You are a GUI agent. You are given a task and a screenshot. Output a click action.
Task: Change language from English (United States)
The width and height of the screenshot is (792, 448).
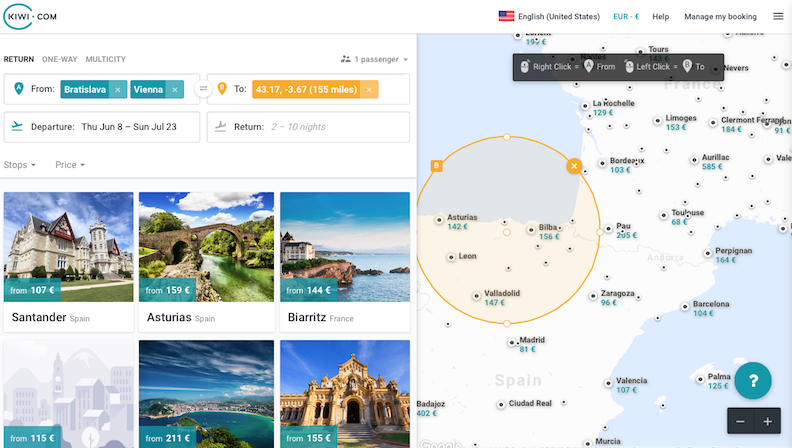[x=549, y=16]
